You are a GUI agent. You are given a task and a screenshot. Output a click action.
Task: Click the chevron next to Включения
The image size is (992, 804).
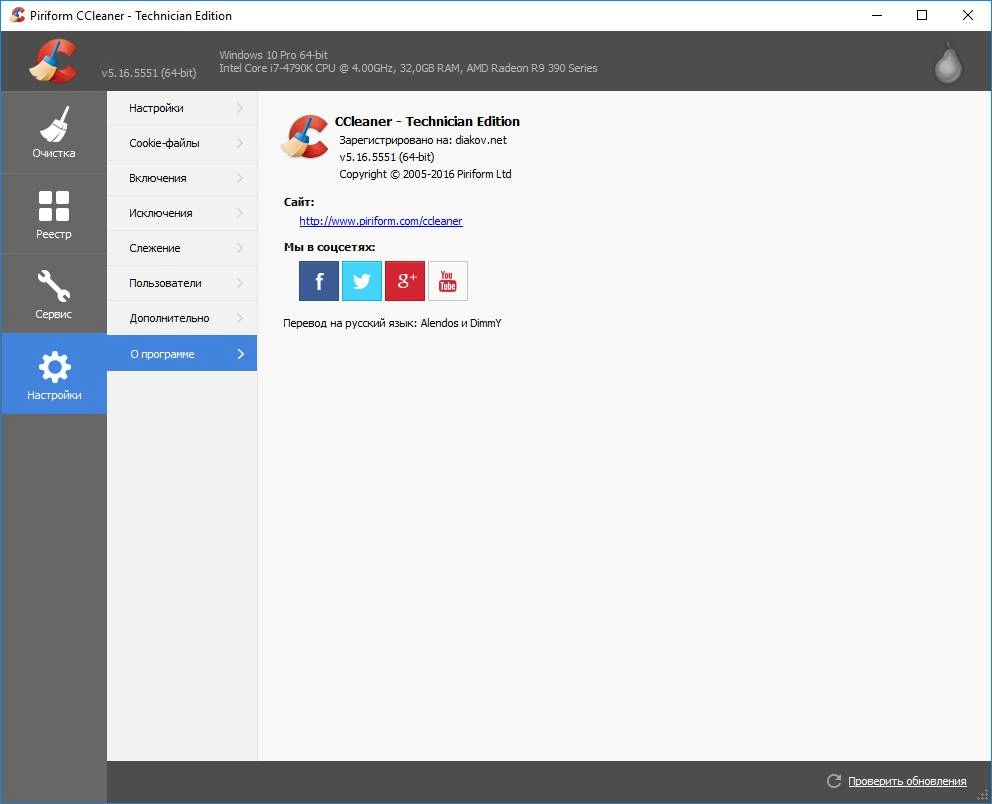[240, 178]
